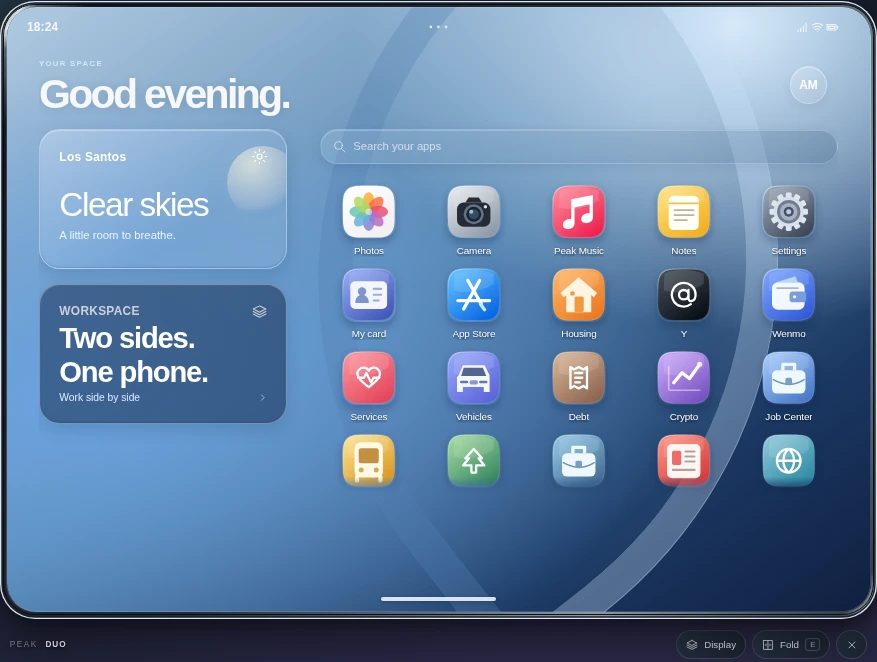Launch the App Store
Image resolution: width=877 pixels, height=662 pixels.
474,295
